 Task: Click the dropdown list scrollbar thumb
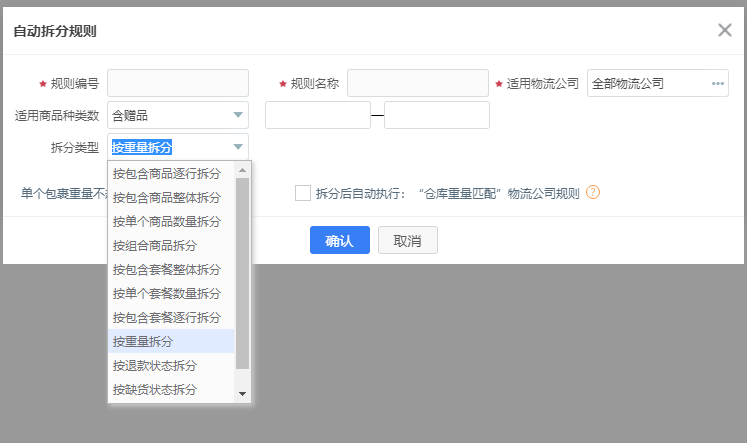click(242, 273)
